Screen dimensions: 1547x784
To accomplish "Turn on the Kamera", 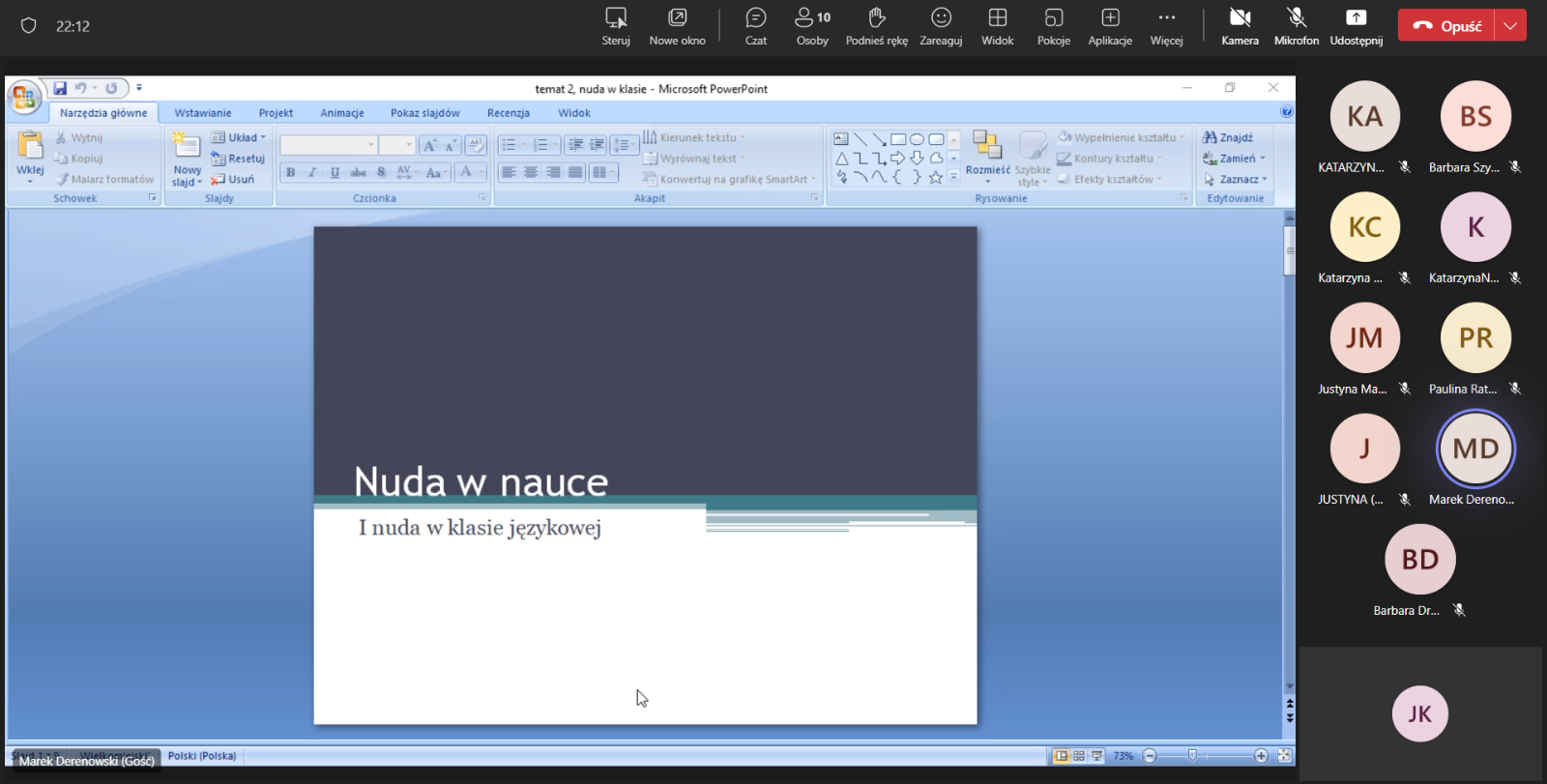I will (x=1240, y=26).
